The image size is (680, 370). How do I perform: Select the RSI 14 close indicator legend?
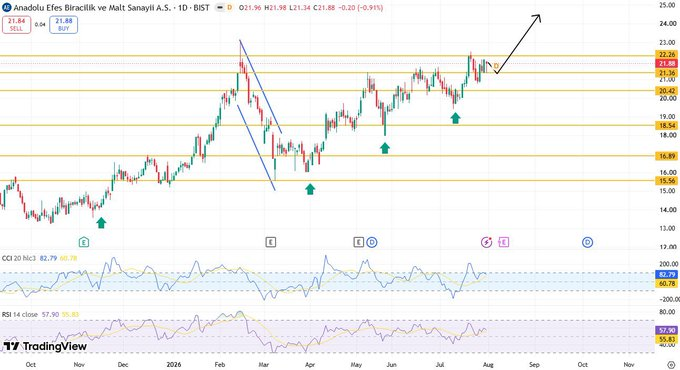pos(20,314)
